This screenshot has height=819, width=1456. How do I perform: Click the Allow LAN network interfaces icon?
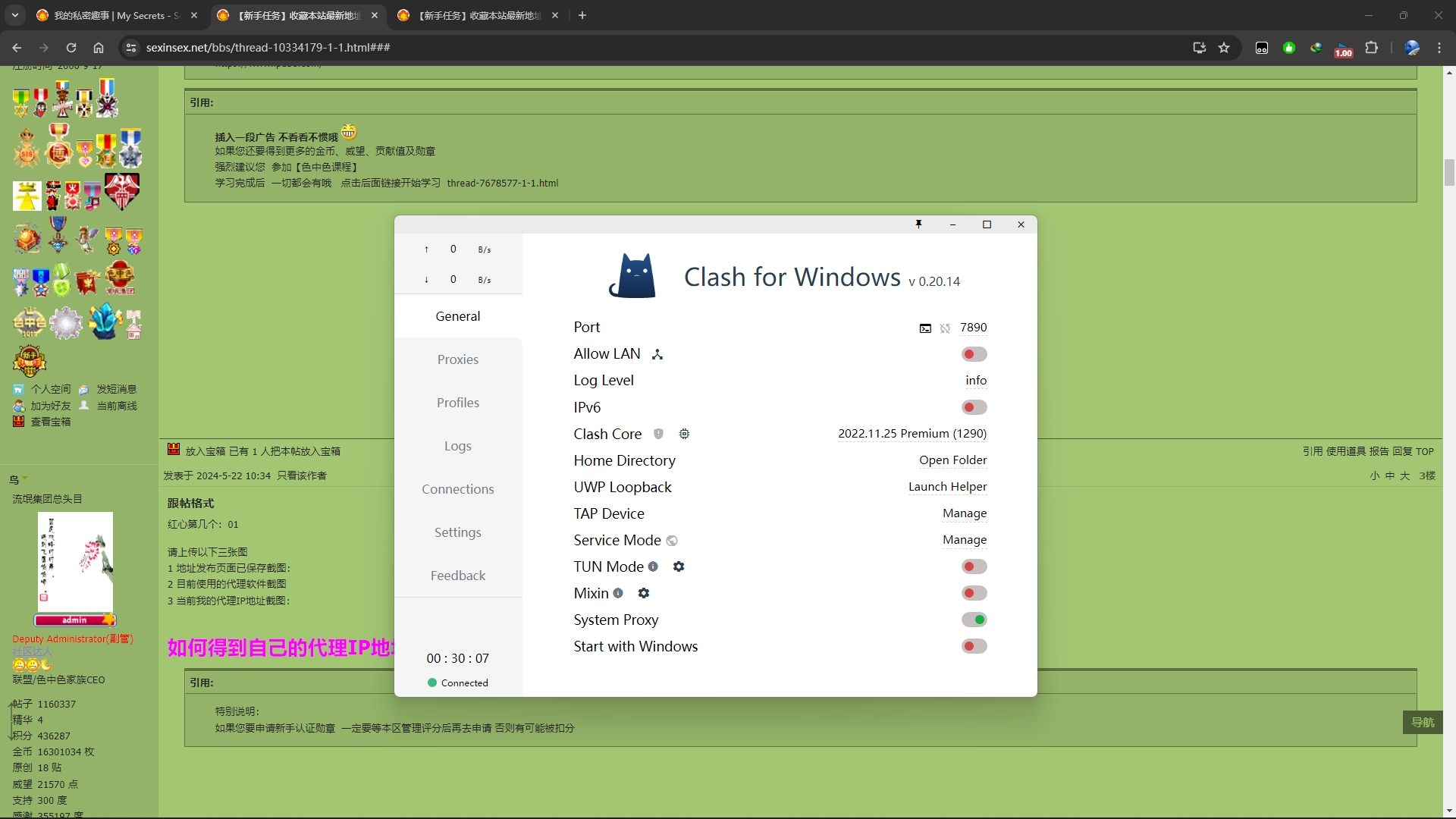tap(657, 354)
